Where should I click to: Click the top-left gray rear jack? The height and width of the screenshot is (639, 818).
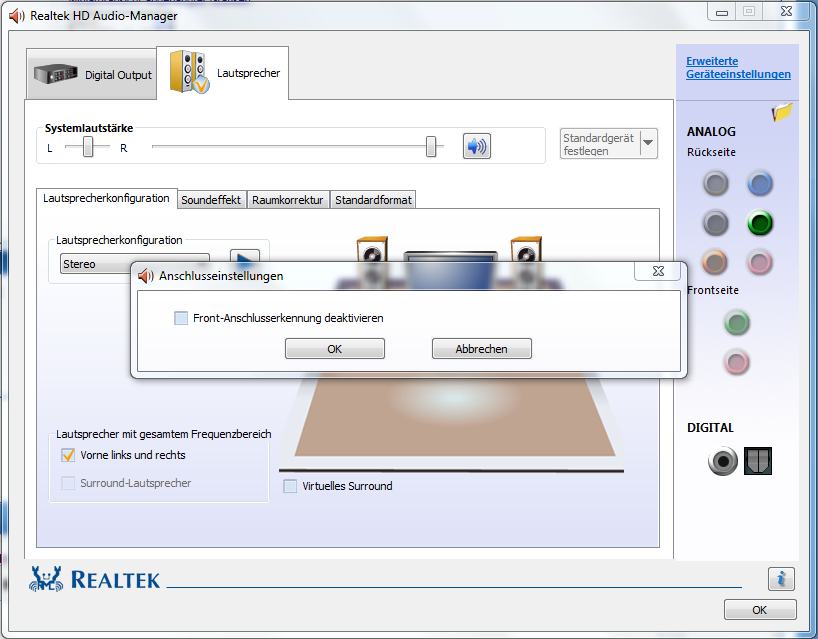click(715, 184)
